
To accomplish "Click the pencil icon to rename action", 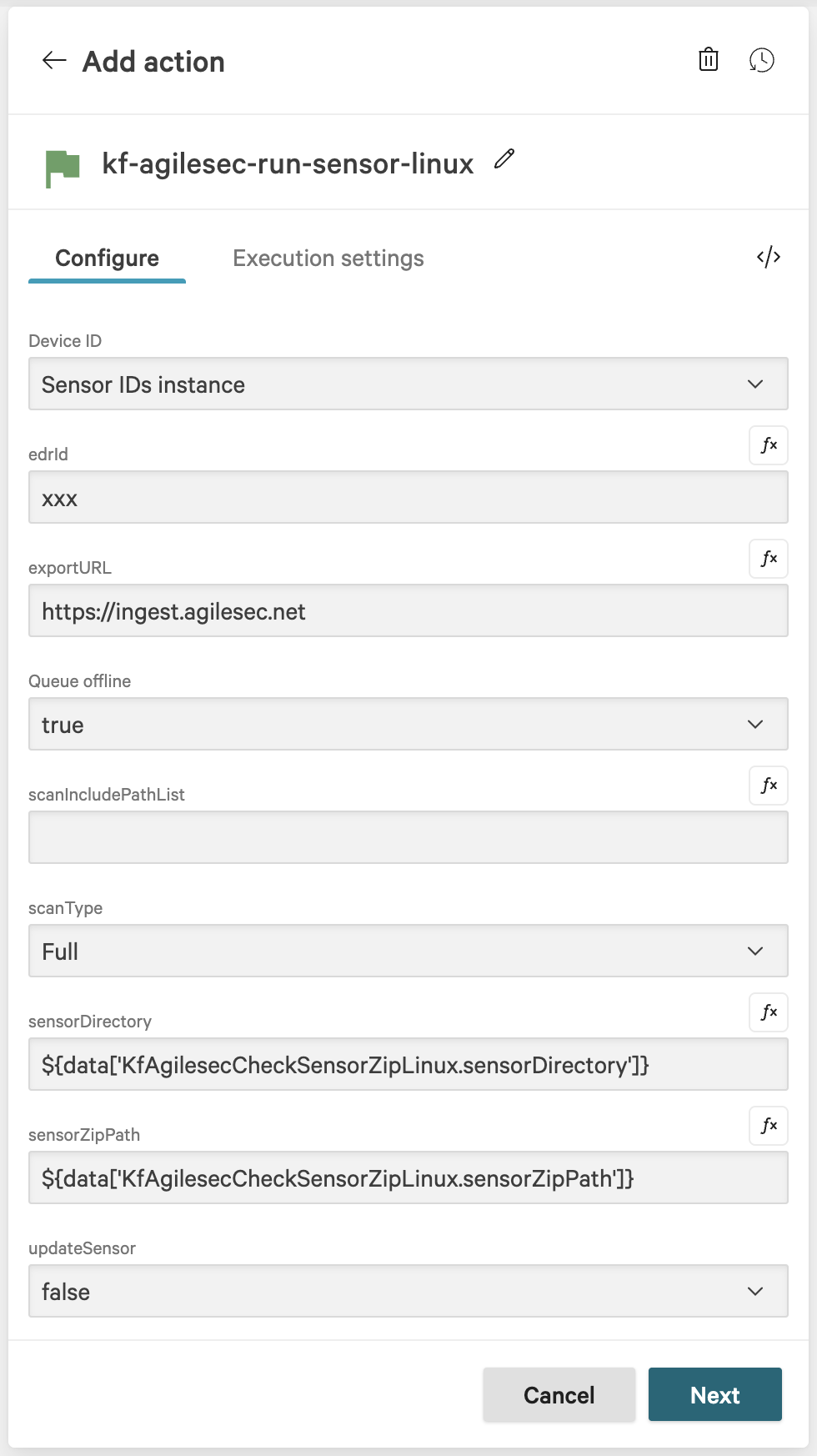I will click(504, 158).
